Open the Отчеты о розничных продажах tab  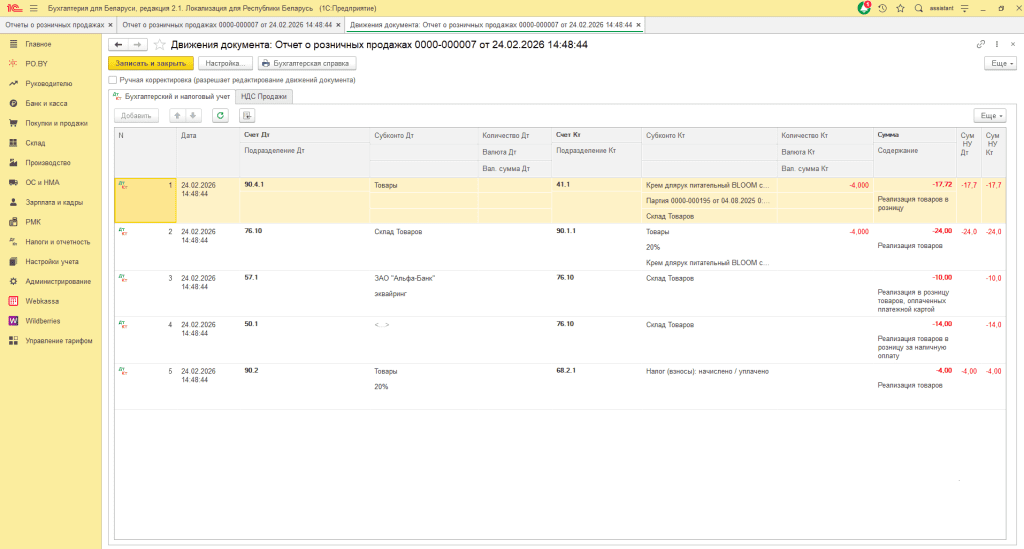coord(56,24)
